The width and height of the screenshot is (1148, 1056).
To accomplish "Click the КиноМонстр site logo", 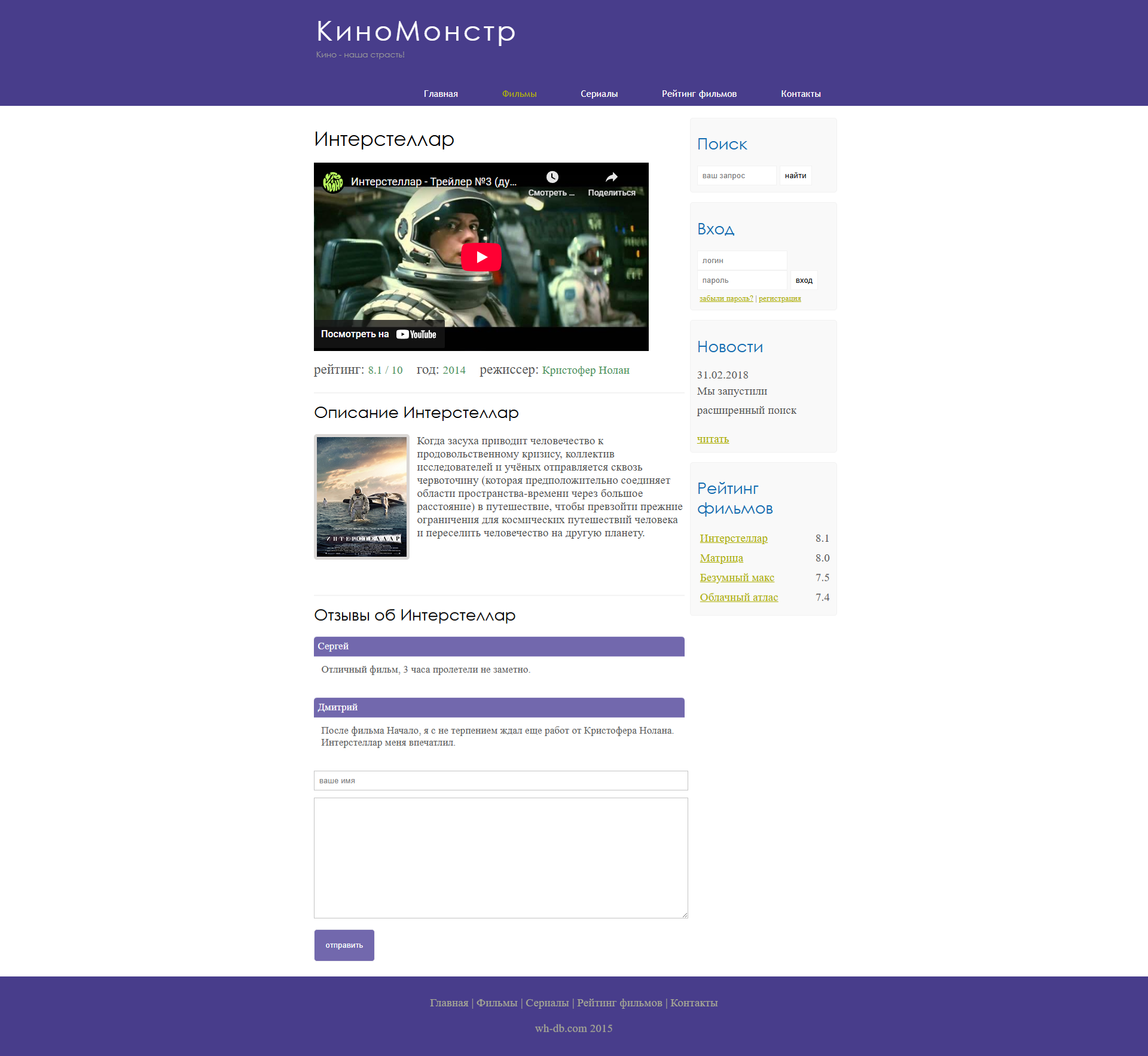I will coord(416,31).
